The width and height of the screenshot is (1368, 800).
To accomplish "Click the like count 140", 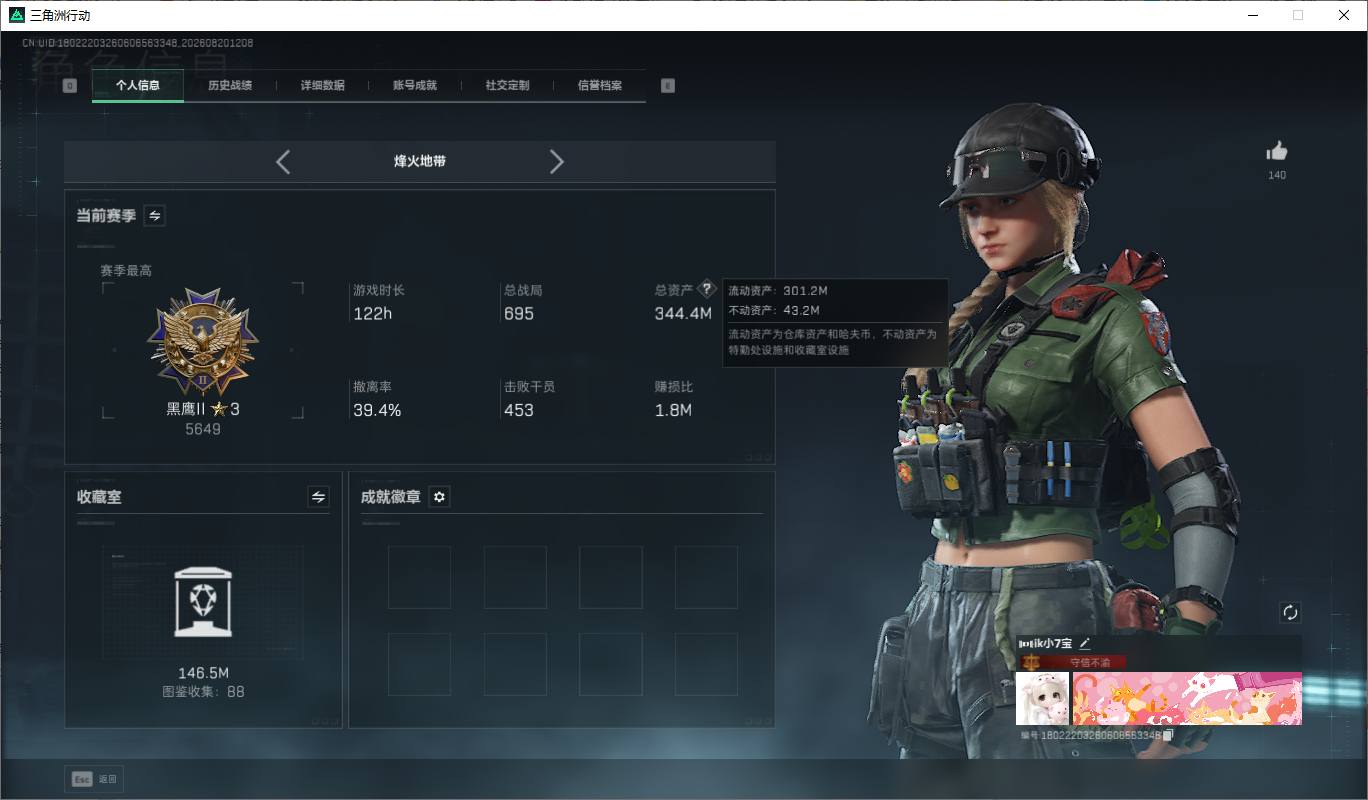I will tap(1277, 175).
